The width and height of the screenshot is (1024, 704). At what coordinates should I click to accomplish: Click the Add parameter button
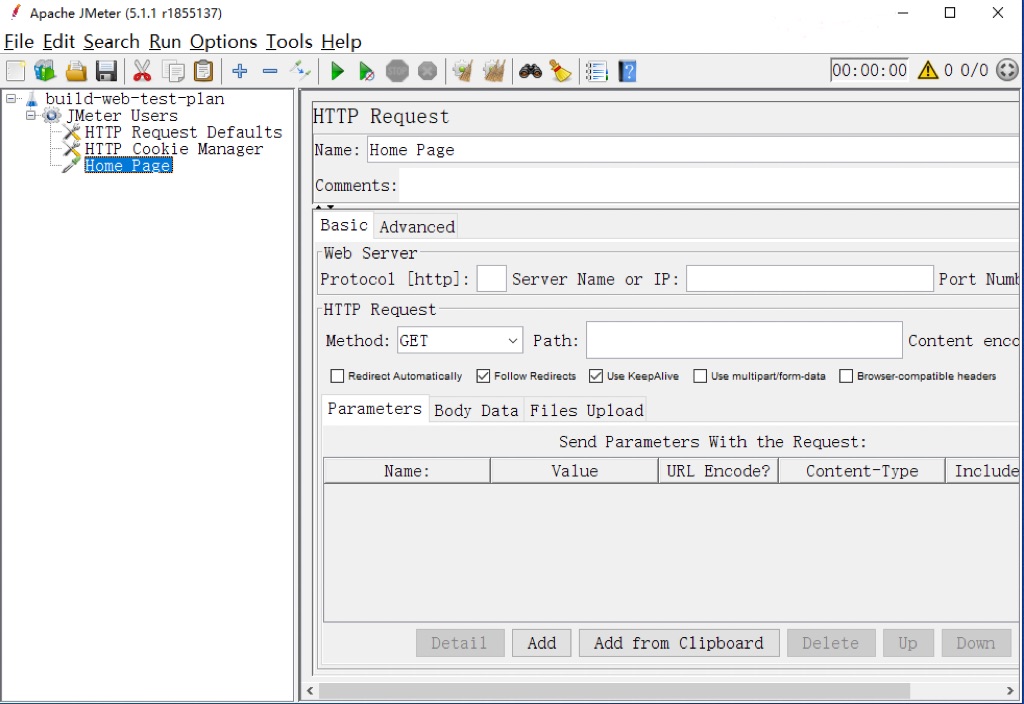pos(541,643)
